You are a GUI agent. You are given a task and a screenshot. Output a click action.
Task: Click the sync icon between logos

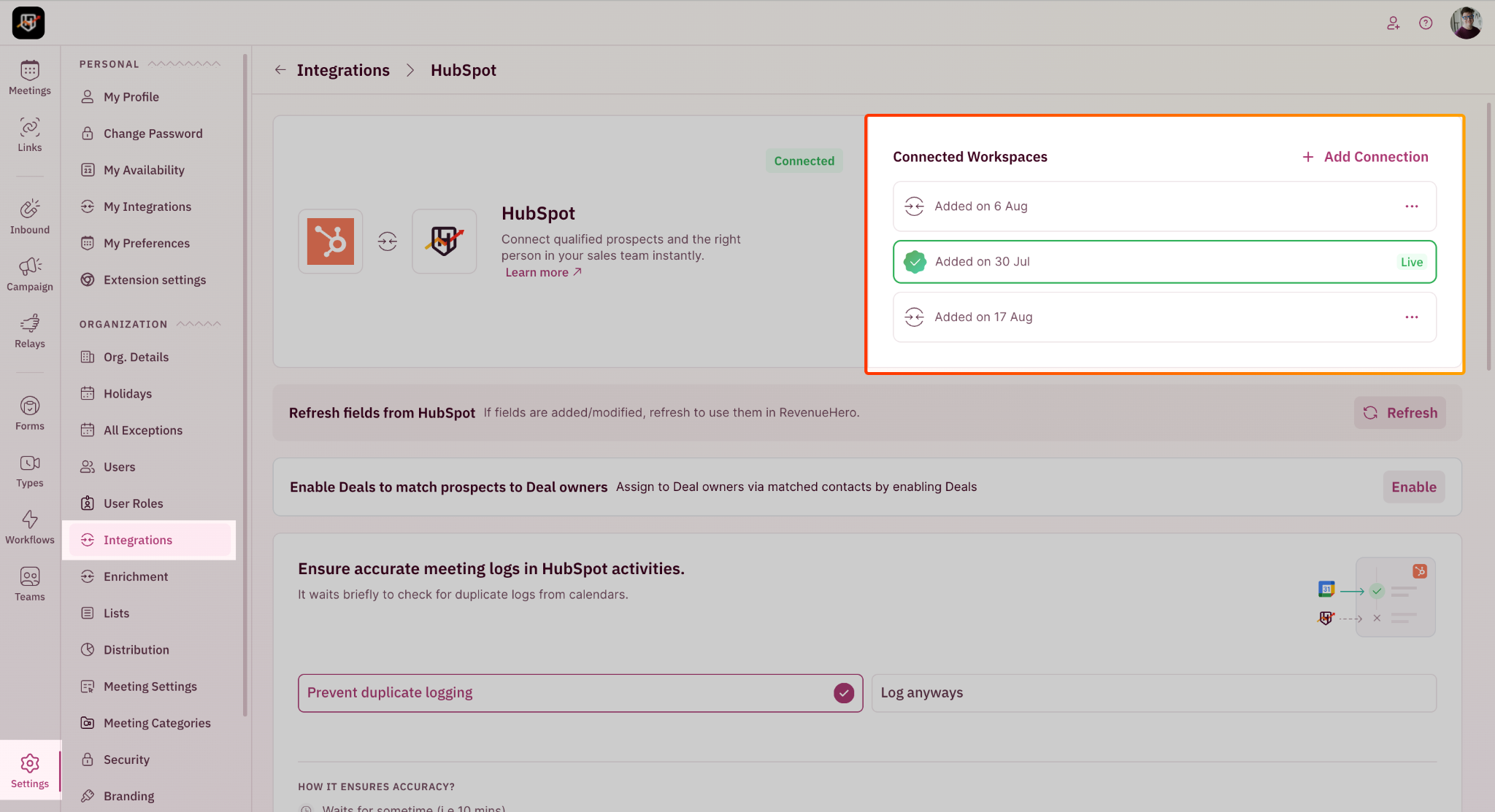point(388,241)
